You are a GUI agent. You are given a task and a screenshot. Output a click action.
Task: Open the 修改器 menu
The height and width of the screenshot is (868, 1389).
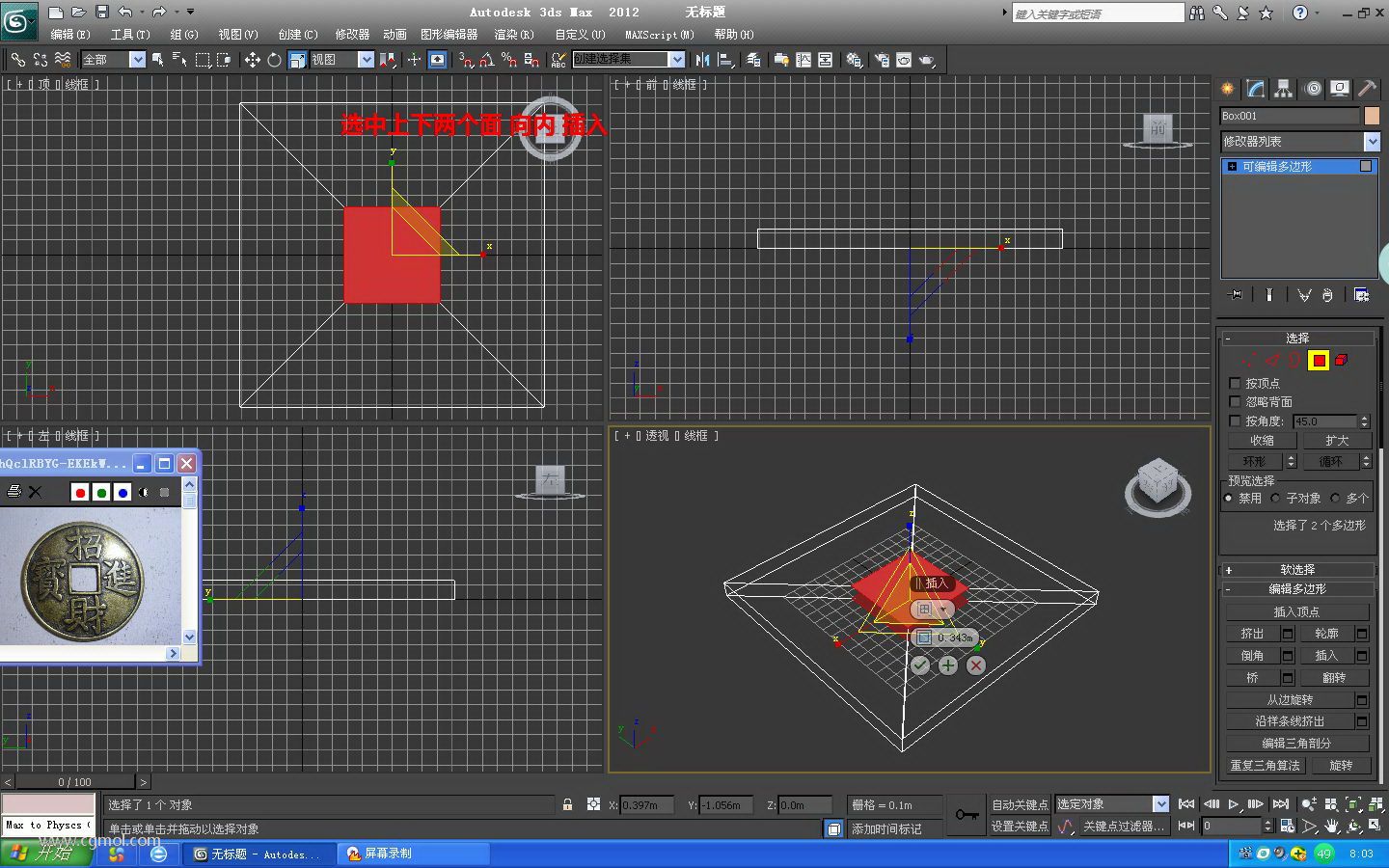coord(352,35)
